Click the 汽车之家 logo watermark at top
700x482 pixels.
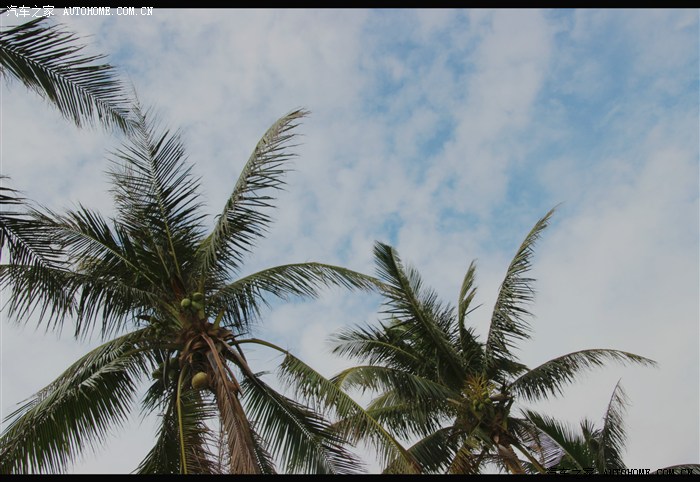coord(28,11)
